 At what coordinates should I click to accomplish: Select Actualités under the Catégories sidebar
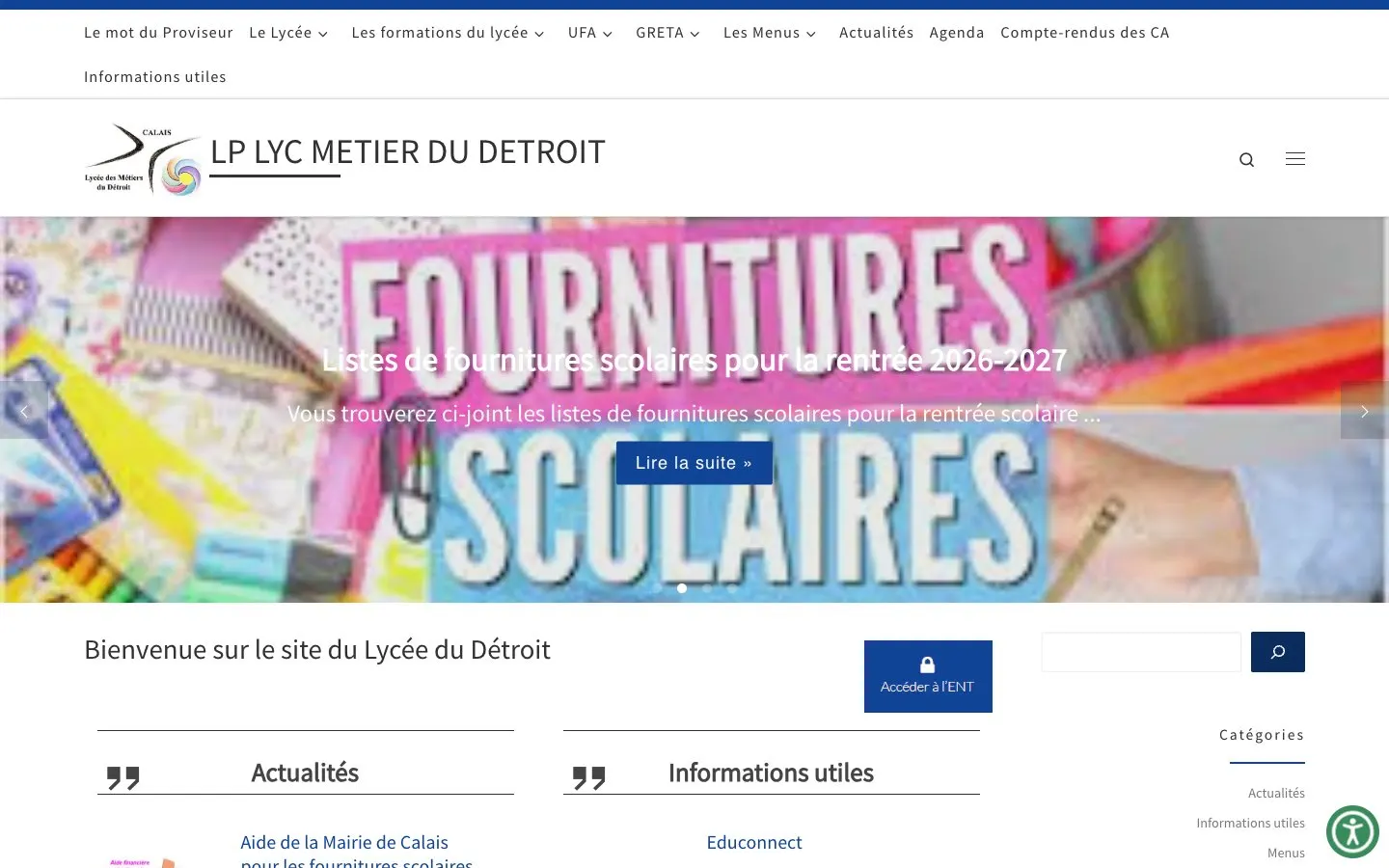pos(1276,793)
